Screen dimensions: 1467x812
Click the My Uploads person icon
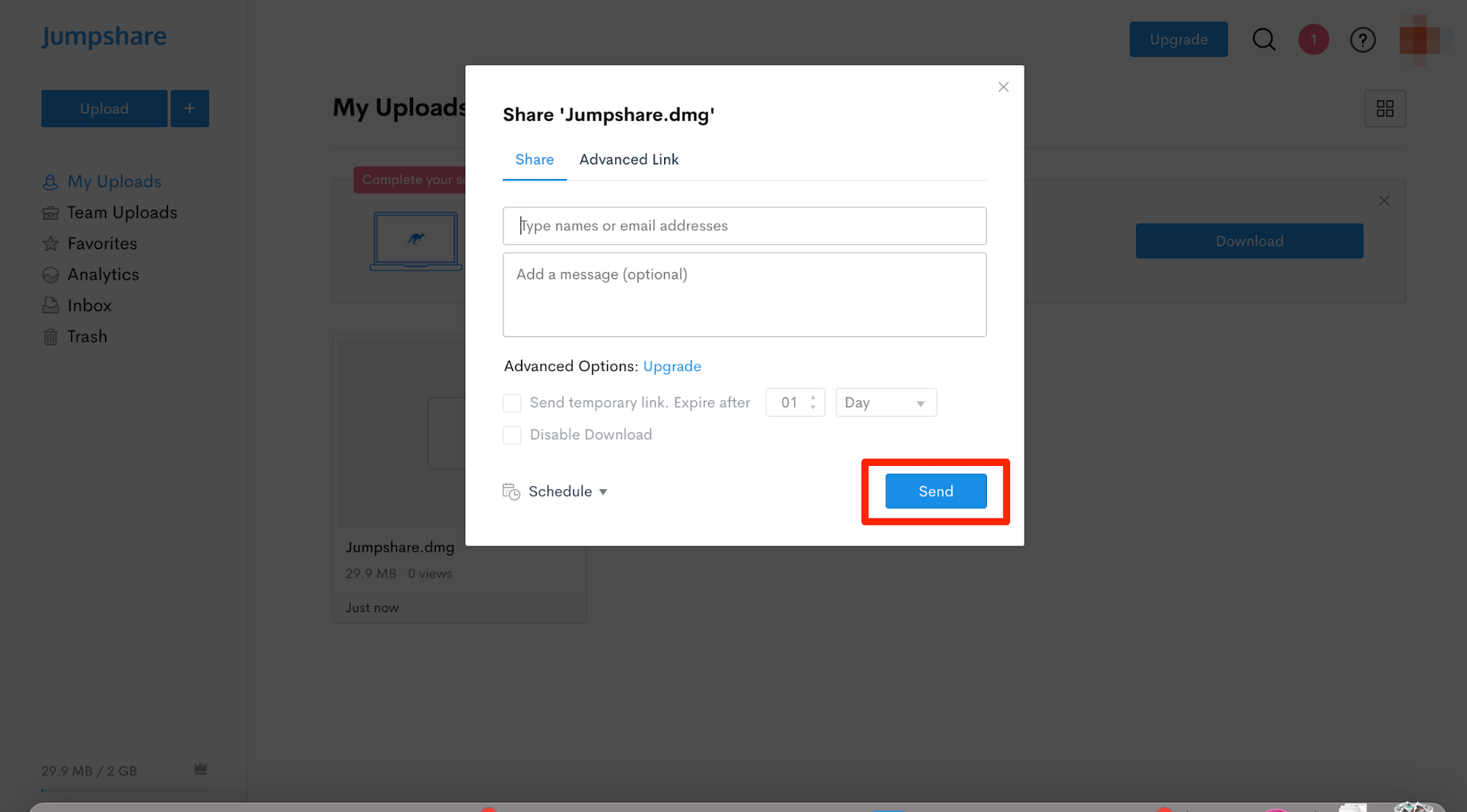(x=50, y=182)
